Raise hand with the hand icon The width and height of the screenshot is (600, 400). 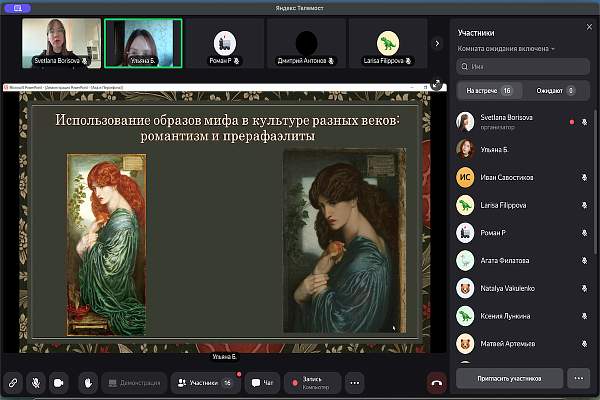[88, 382]
